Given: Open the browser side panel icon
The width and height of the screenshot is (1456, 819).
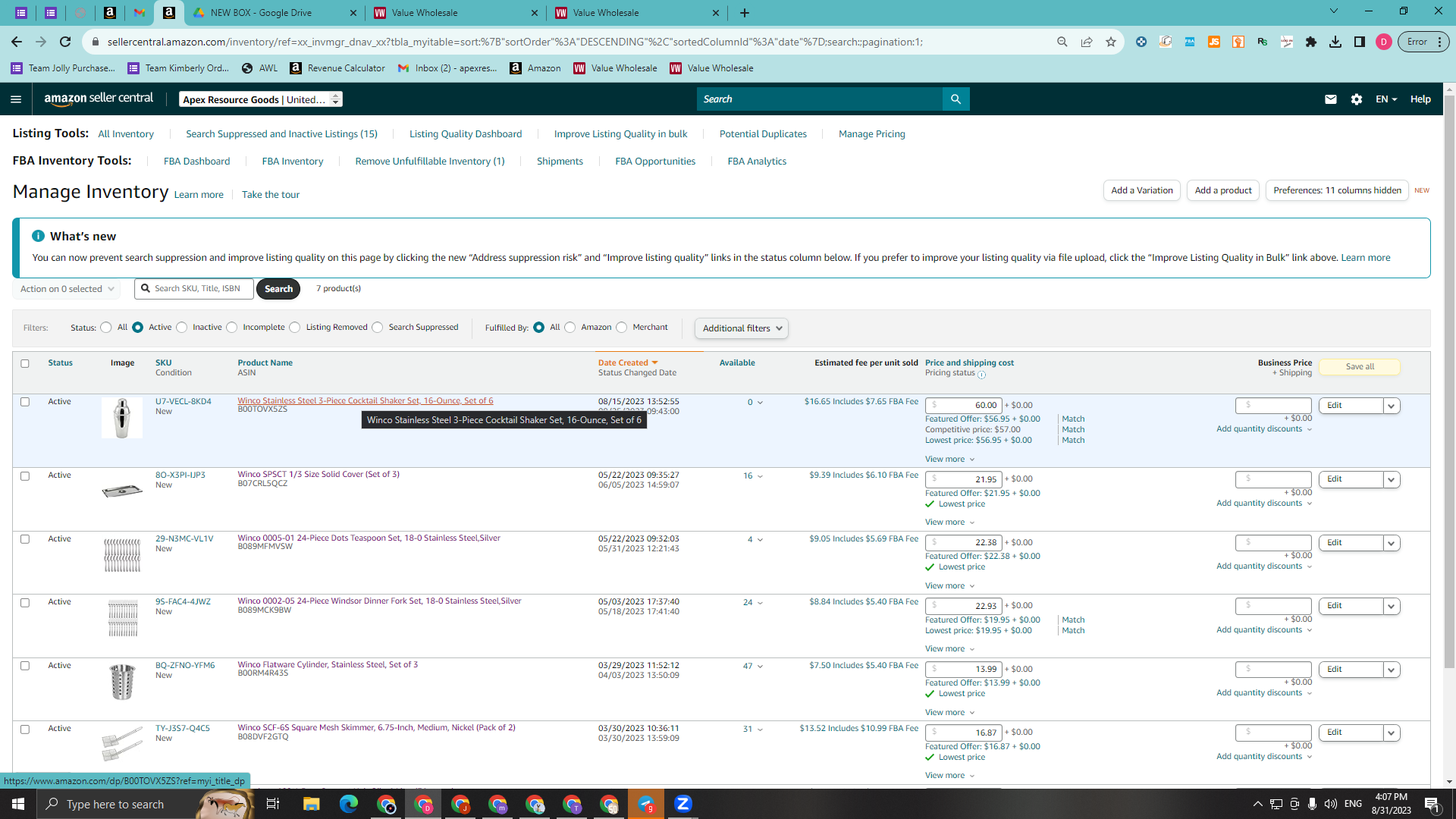Looking at the screenshot, I should coord(1360,42).
